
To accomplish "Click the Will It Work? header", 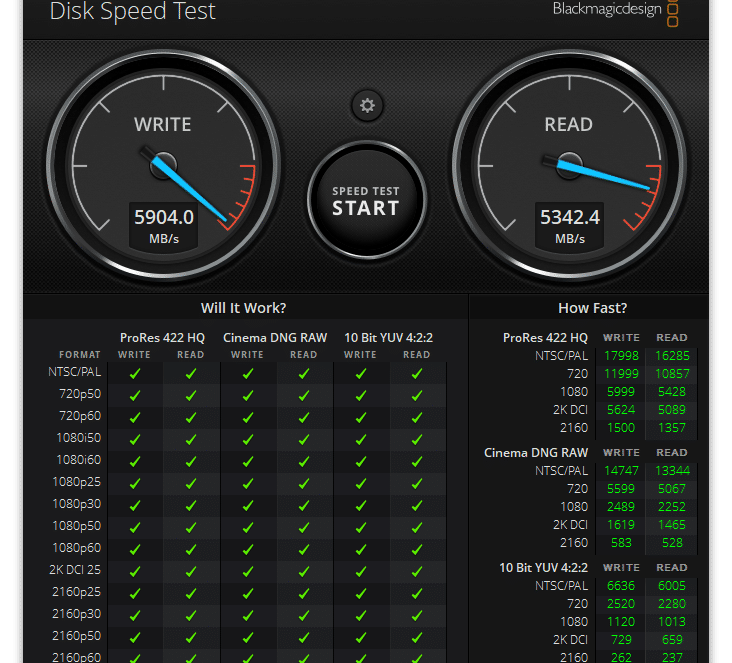I will (243, 308).
